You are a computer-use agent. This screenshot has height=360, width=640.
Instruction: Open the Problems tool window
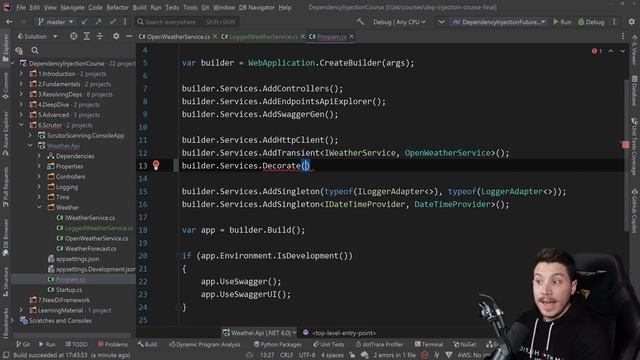[x=113, y=344]
